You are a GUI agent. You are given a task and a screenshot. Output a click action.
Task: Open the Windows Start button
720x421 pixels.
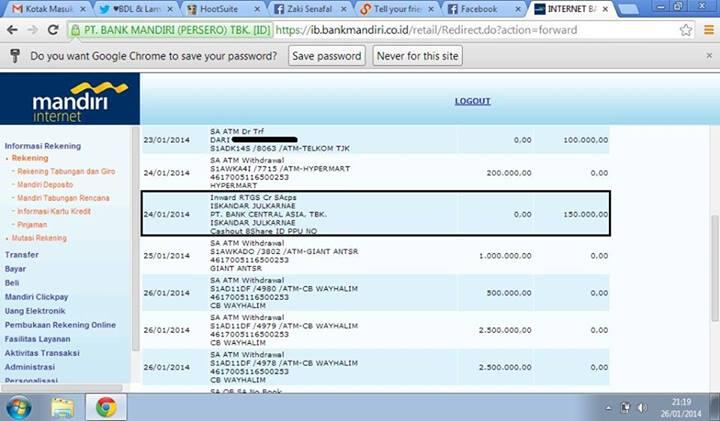[19, 408]
